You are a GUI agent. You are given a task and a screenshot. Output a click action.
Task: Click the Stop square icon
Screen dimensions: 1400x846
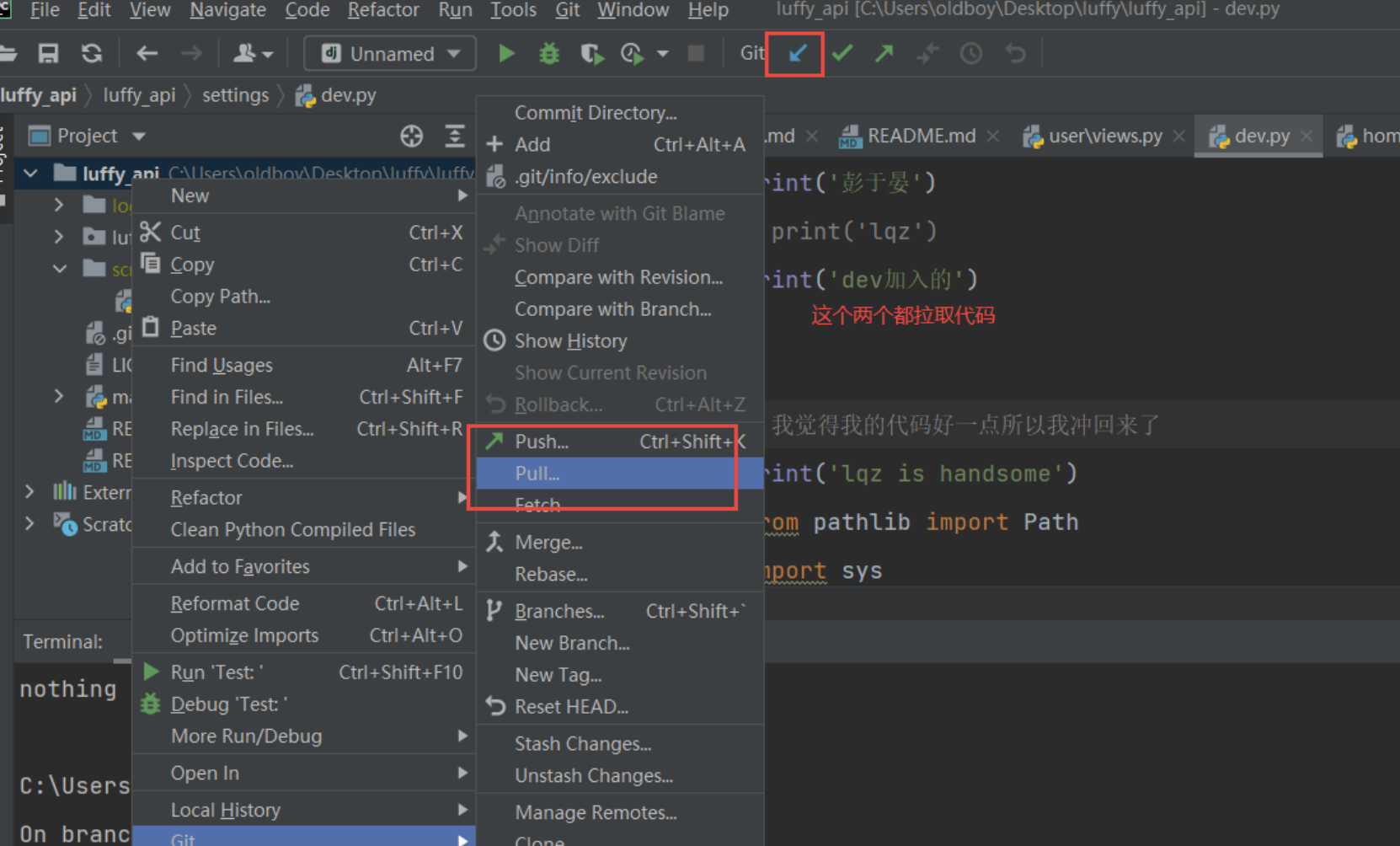tap(696, 54)
